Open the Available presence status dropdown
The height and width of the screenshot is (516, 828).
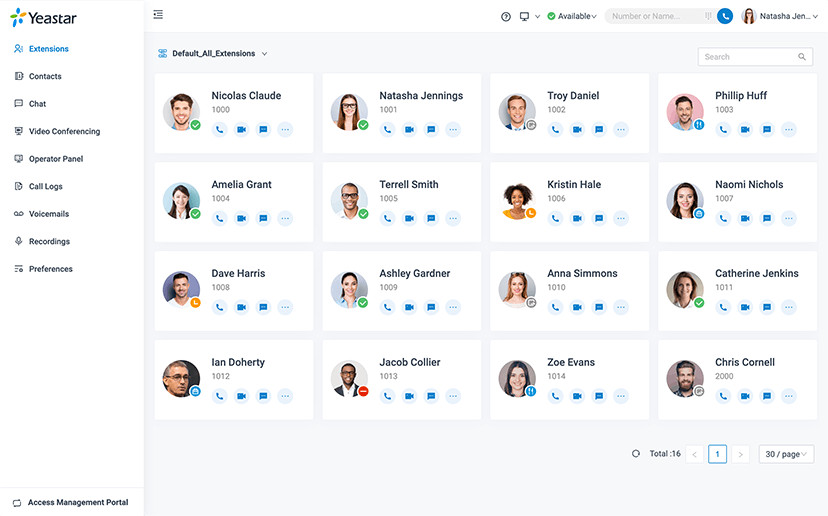[573, 16]
